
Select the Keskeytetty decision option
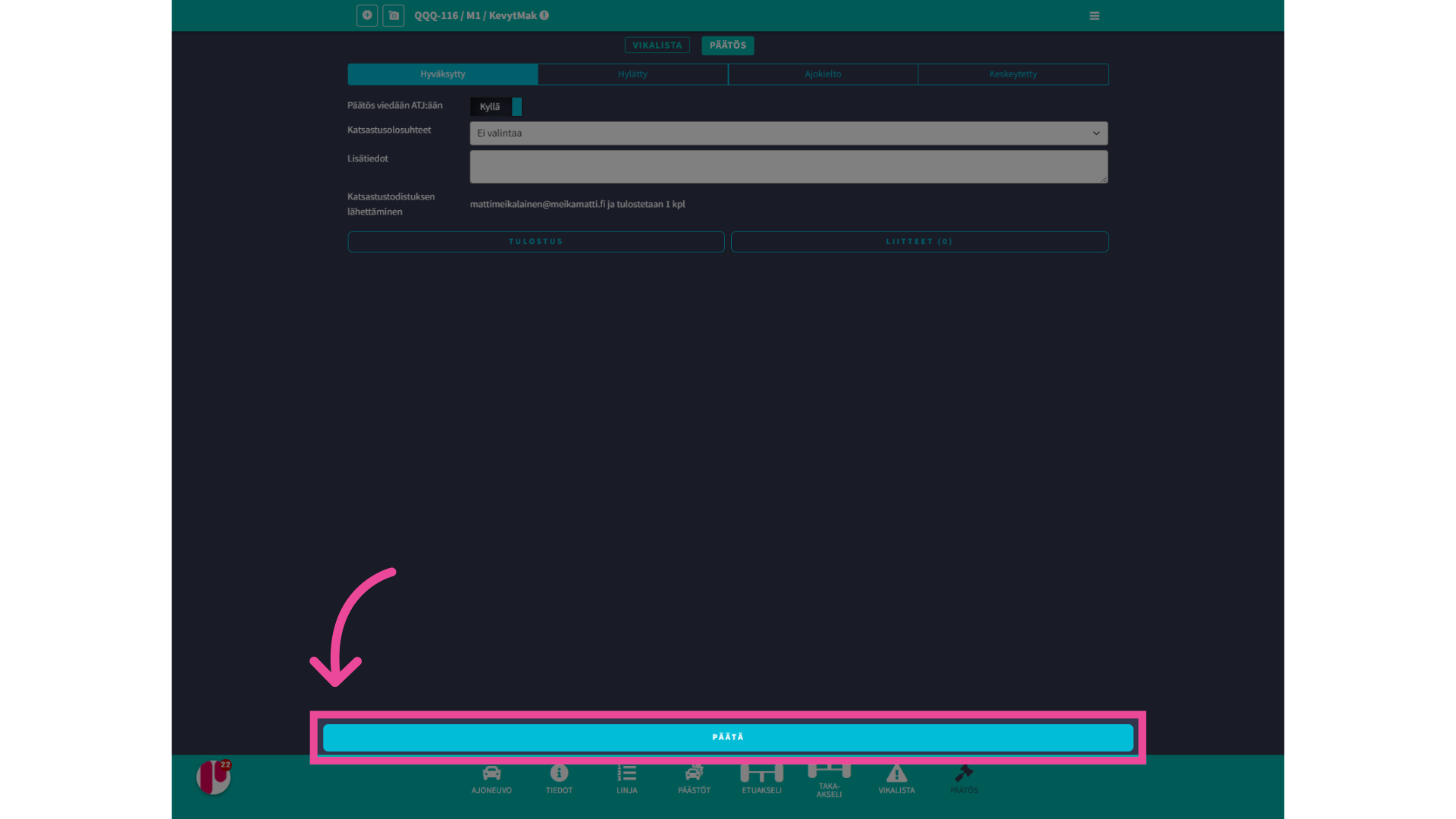1013,74
